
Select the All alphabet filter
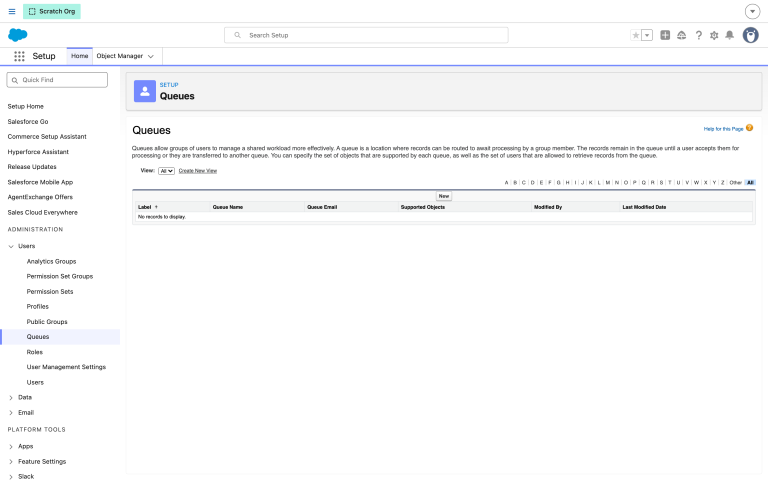coord(750,183)
